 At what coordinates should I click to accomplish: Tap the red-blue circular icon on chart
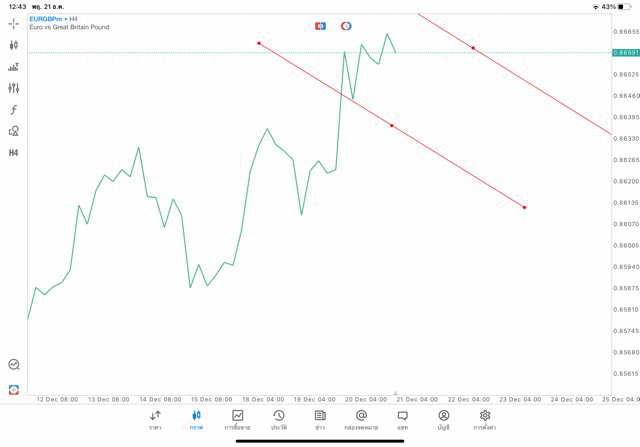click(346, 25)
